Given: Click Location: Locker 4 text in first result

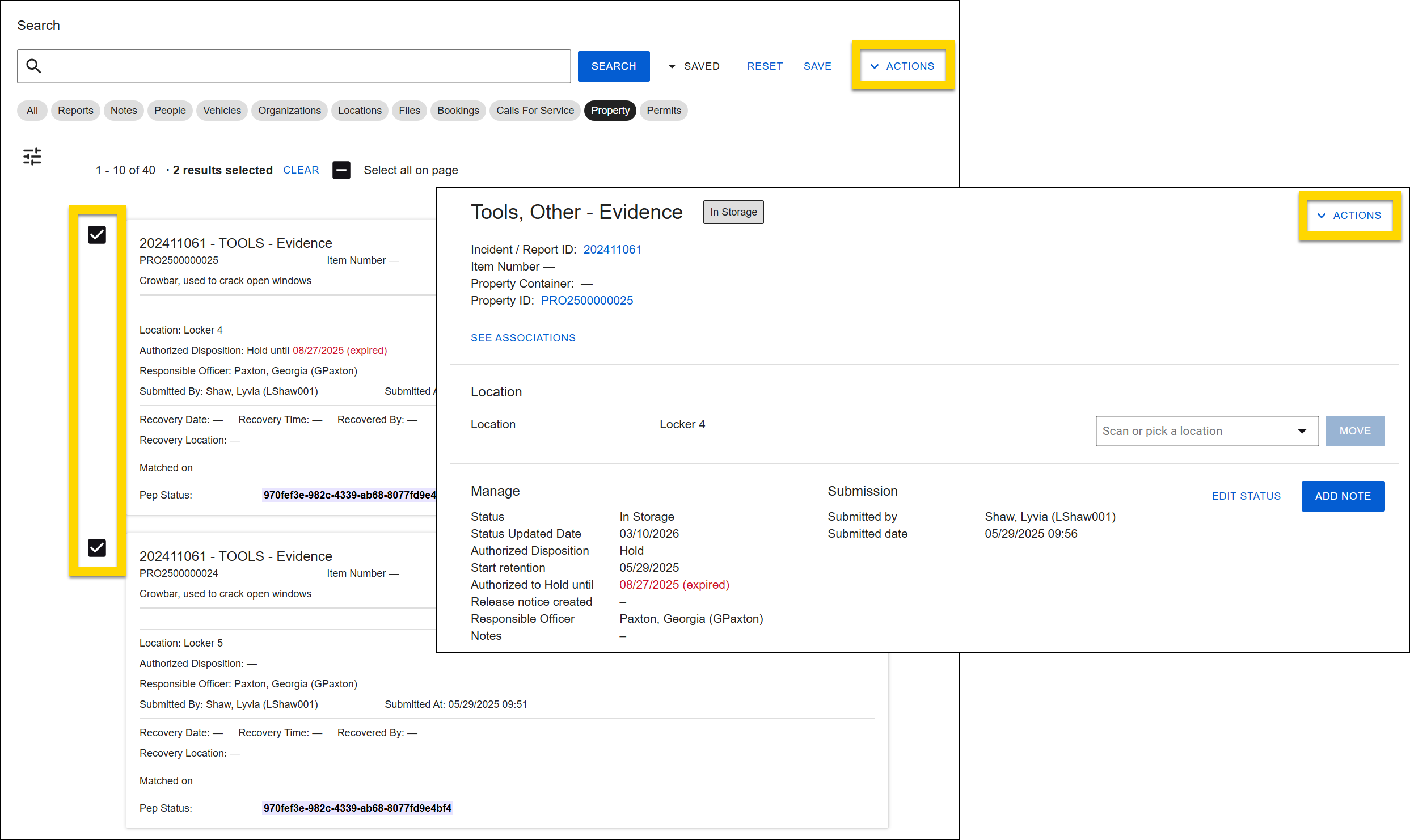Looking at the screenshot, I should pyautogui.click(x=181, y=330).
